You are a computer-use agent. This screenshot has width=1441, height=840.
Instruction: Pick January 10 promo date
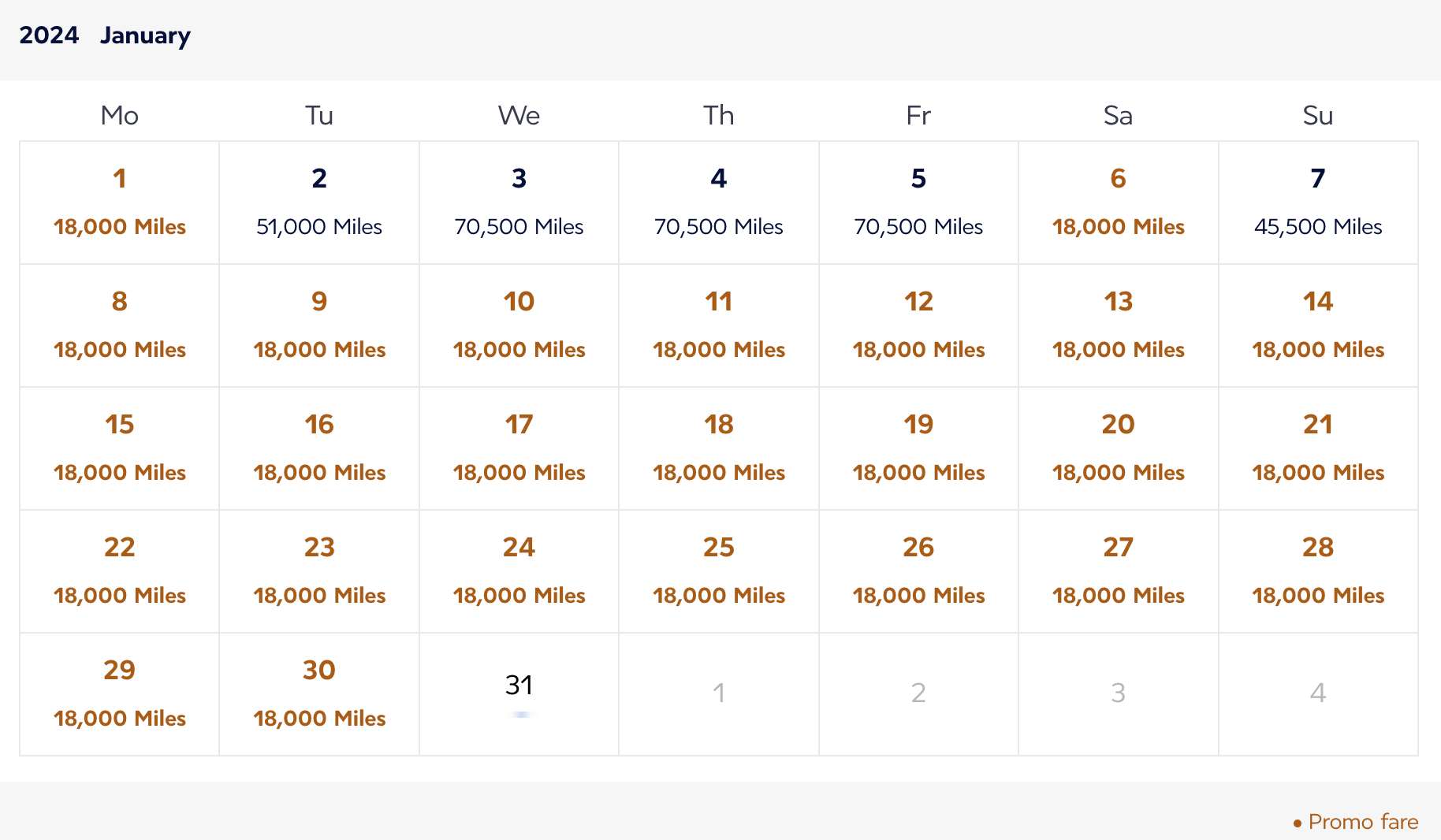click(519, 325)
